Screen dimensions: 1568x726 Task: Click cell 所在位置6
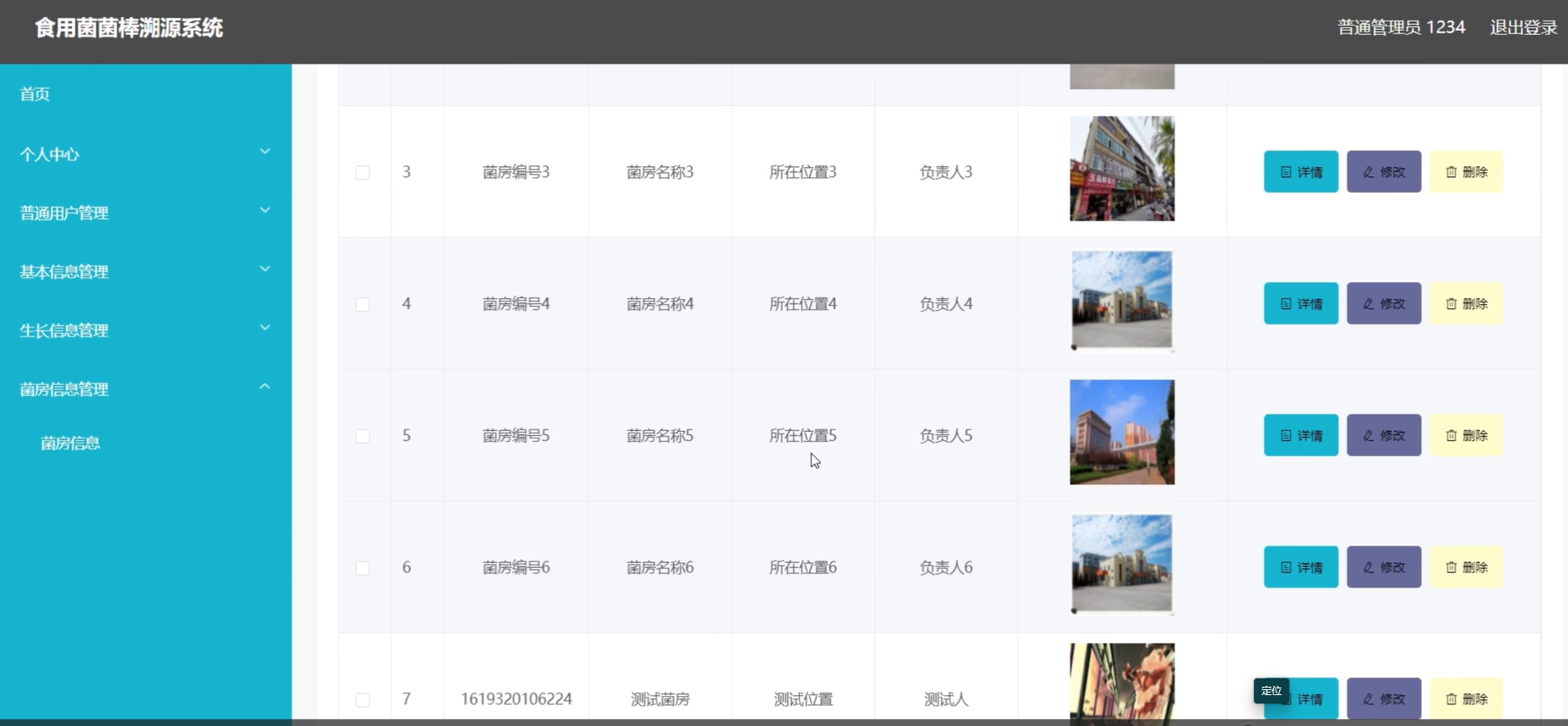coord(803,568)
